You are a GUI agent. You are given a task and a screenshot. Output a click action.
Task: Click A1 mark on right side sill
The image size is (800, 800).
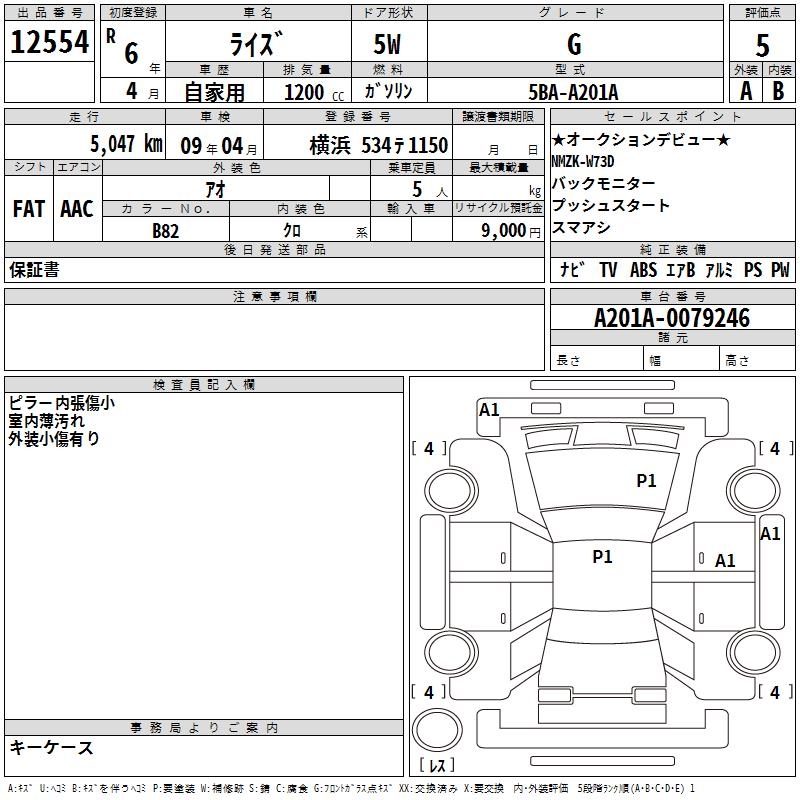pos(770,534)
